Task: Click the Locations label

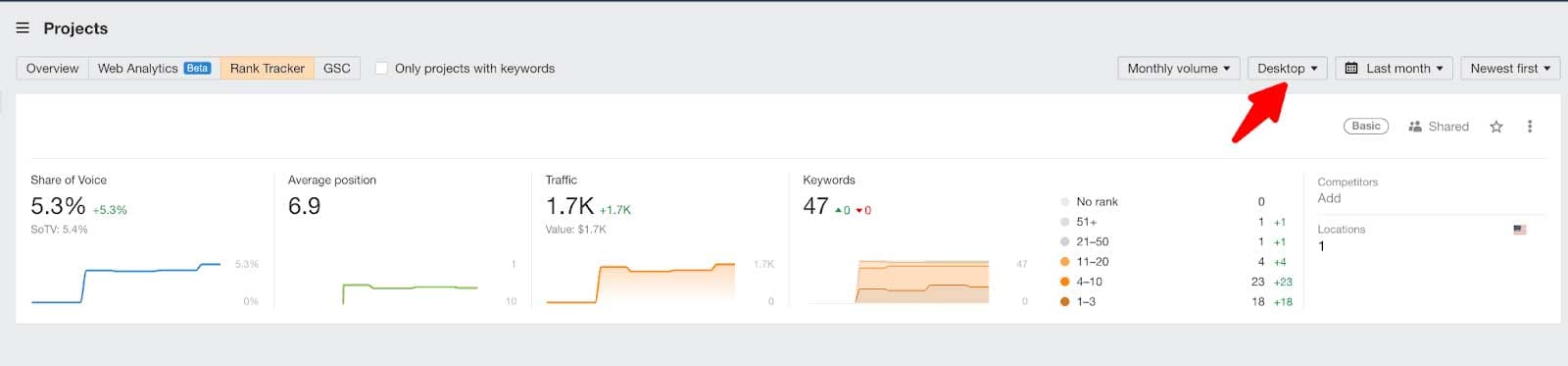Action: (1341, 230)
